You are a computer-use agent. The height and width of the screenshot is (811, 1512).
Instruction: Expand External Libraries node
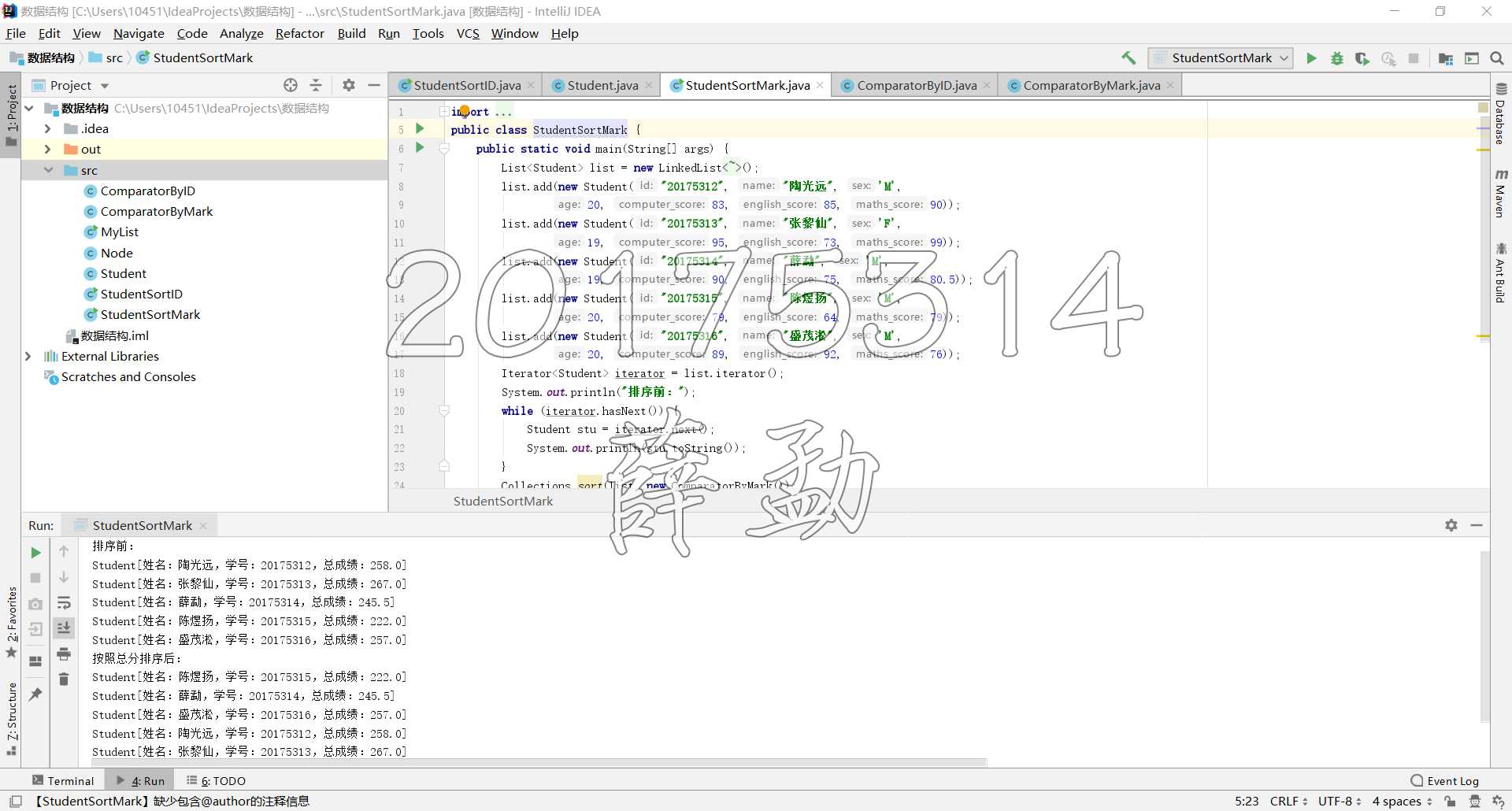[29, 356]
